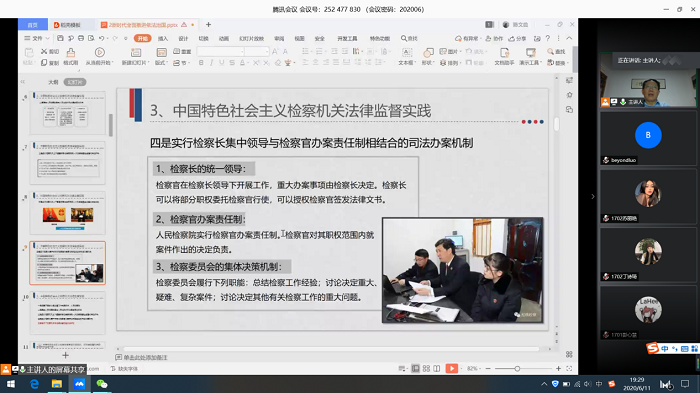Viewport: 700px width, 393px height.
Task: Open the font name combo box
Action: click(221, 52)
